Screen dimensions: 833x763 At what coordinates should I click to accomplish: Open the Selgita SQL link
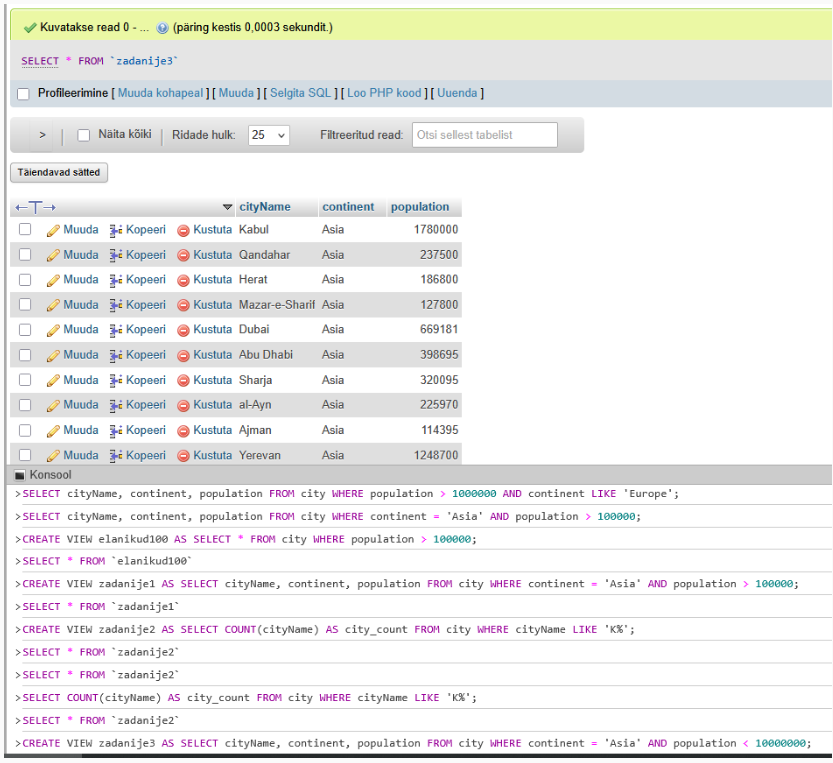tap(300, 93)
